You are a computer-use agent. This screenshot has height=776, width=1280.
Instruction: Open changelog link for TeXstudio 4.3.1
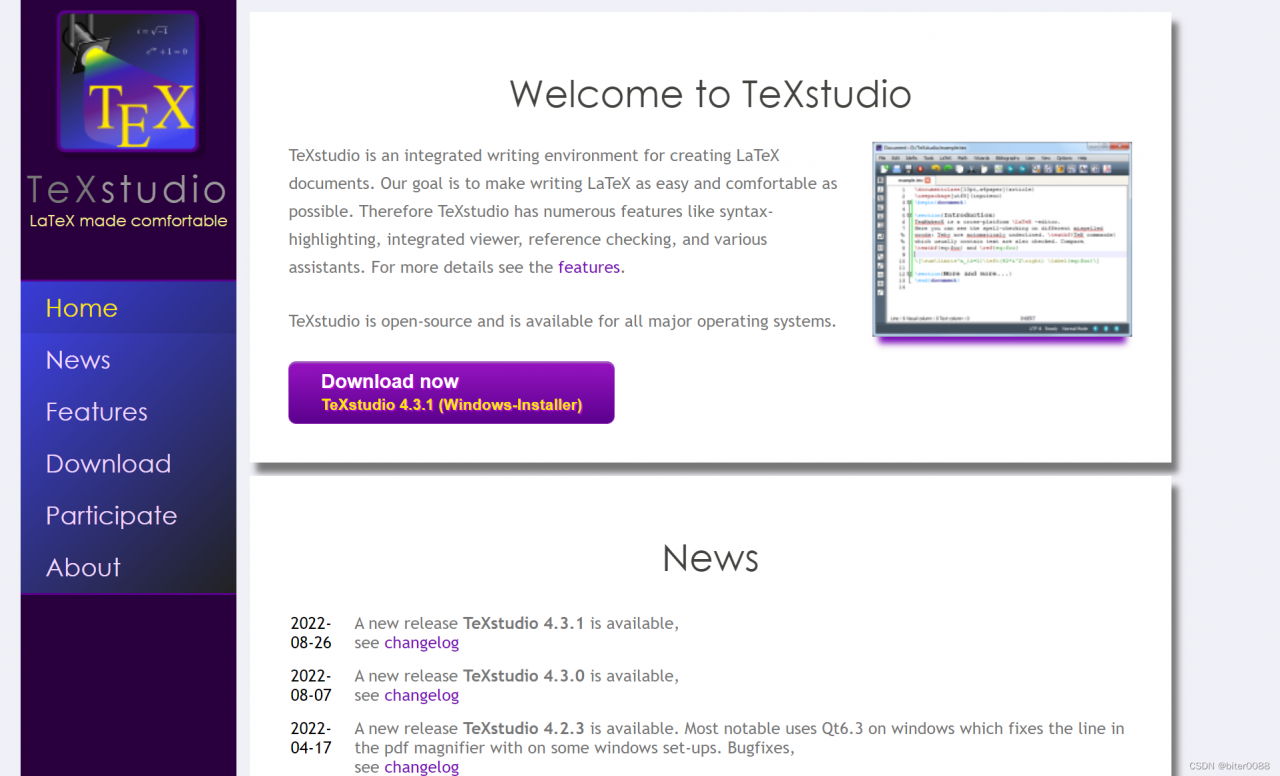[421, 643]
